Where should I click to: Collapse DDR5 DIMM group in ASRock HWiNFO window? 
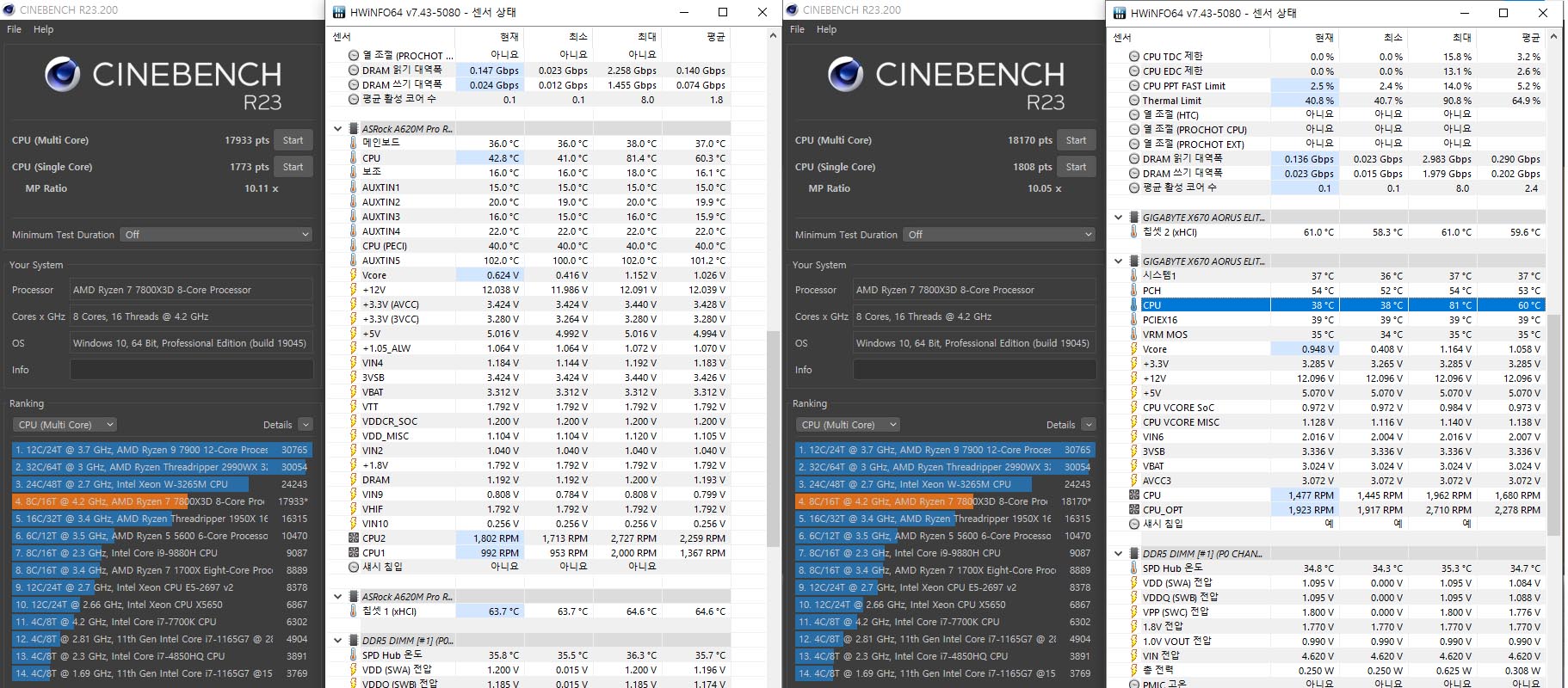pyautogui.click(x=338, y=641)
